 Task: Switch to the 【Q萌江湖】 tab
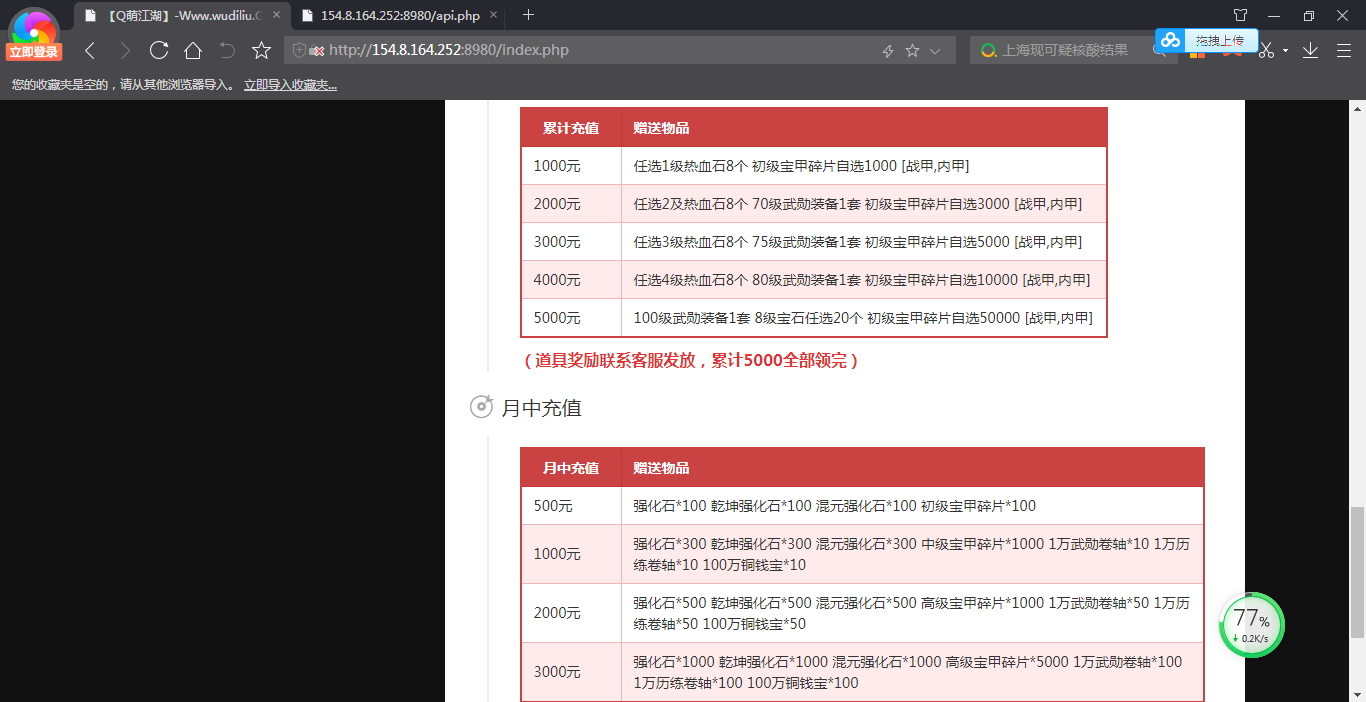click(183, 15)
